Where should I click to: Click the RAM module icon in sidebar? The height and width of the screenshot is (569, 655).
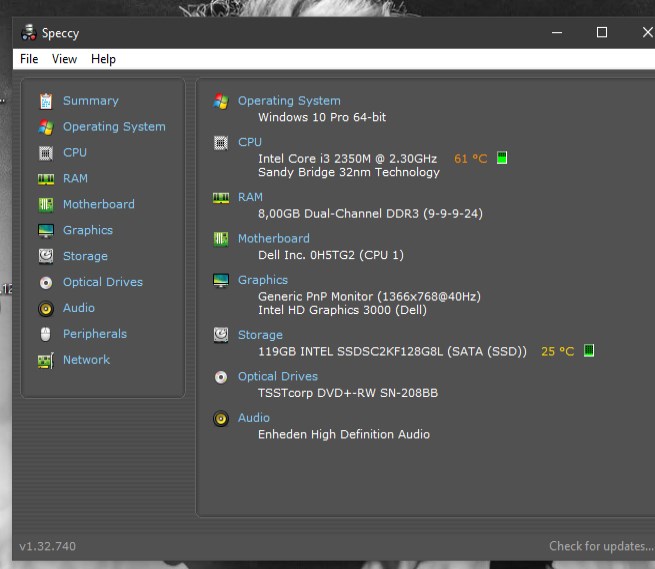point(46,179)
